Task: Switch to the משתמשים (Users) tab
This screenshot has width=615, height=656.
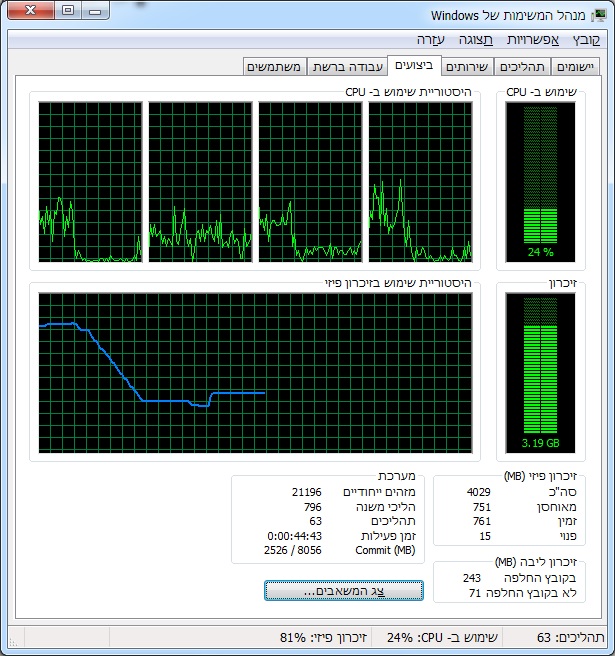Action: pos(275,67)
